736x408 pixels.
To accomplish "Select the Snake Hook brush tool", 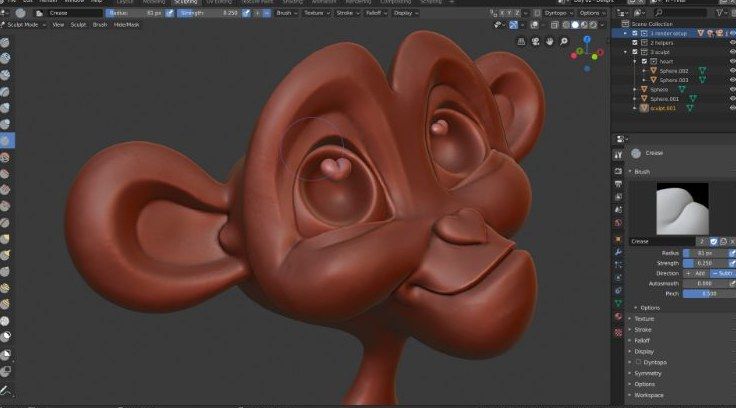I will (x=5, y=255).
